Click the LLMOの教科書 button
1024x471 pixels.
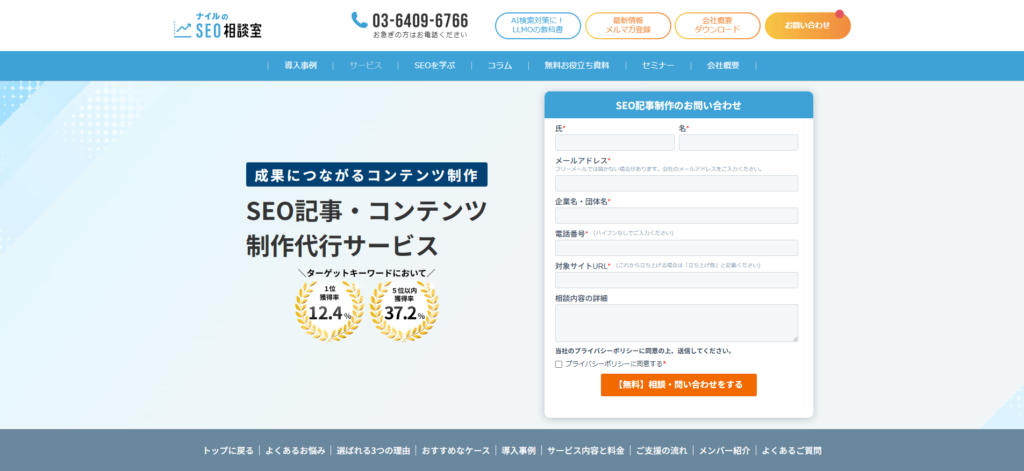537,25
